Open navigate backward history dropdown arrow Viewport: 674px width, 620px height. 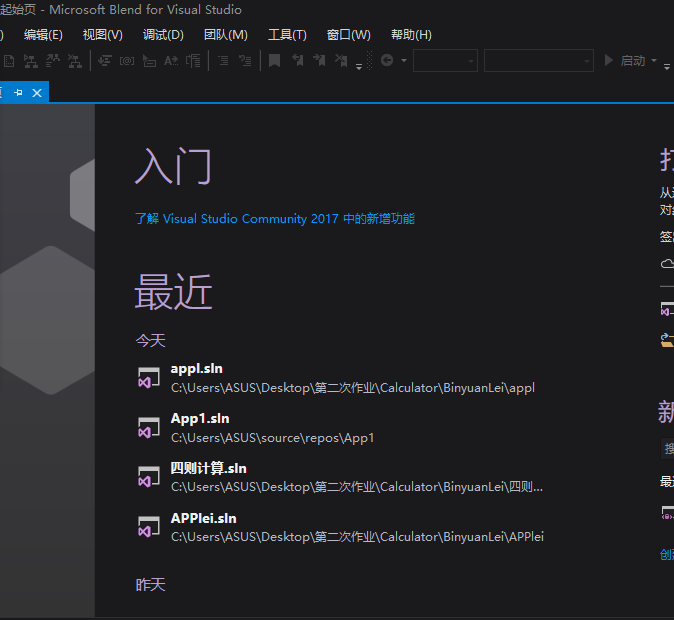[x=404, y=61]
